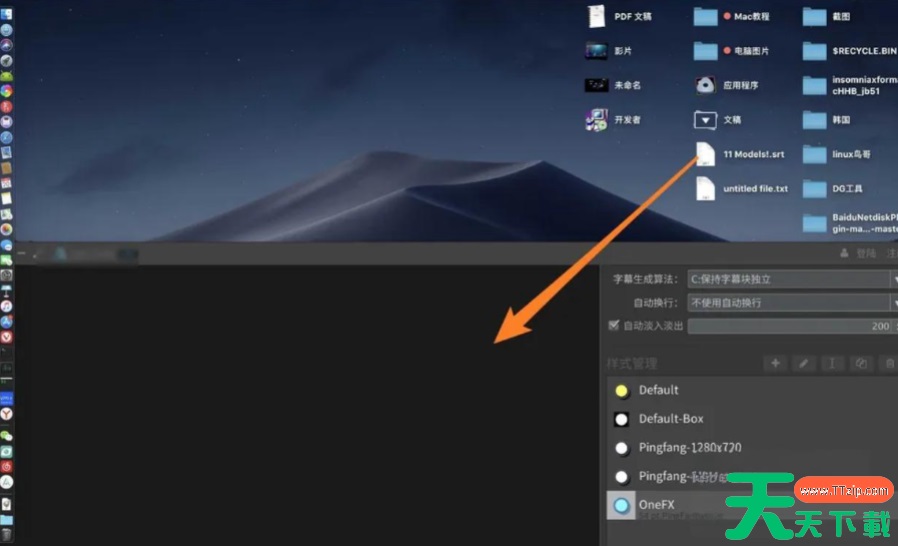898x546 pixels.
Task: Open the 自动换行 dropdown
Action: click(793, 303)
